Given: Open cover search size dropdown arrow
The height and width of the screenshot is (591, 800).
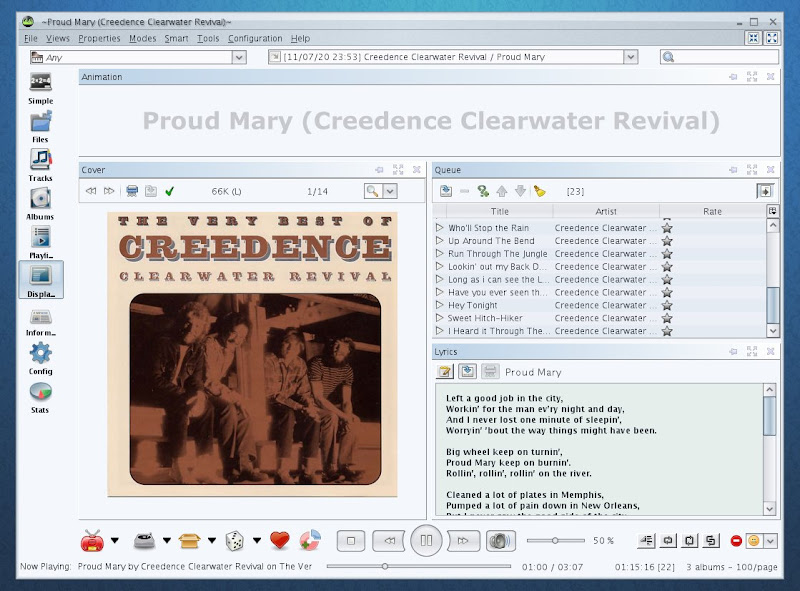Looking at the screenshot, I should [390, 191].
